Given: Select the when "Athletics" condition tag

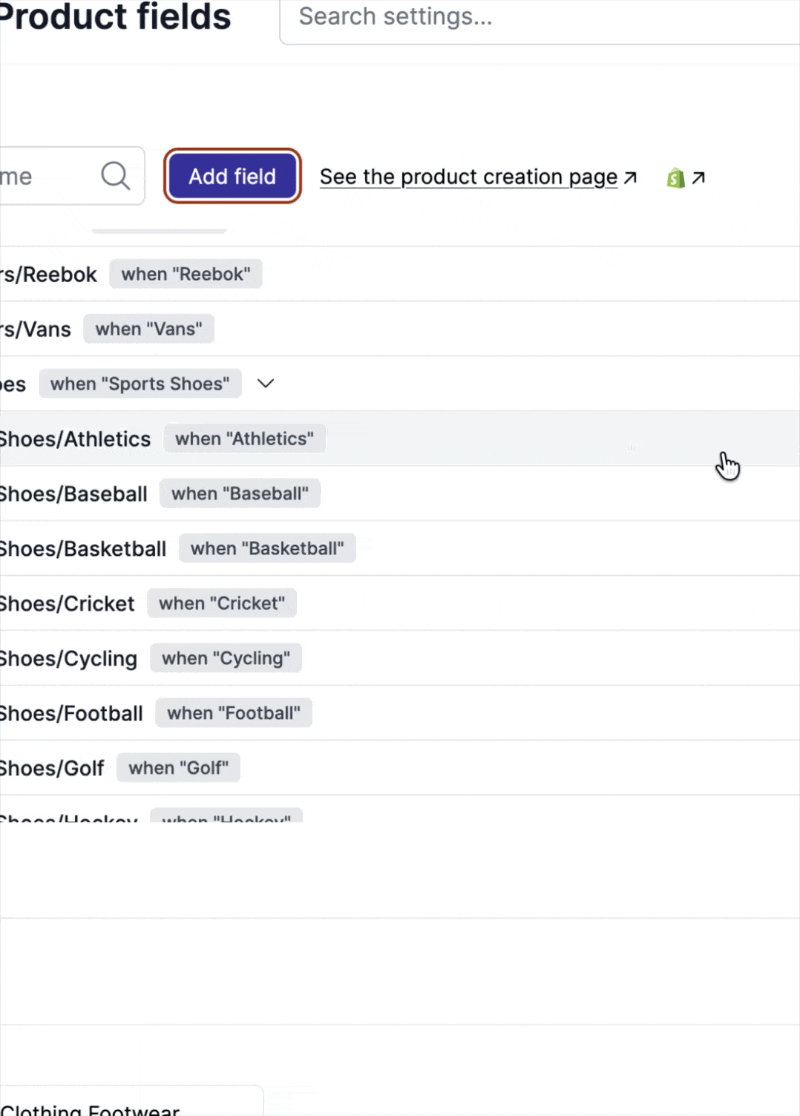Looking at the screenshot, I should [x=244, y=438].
